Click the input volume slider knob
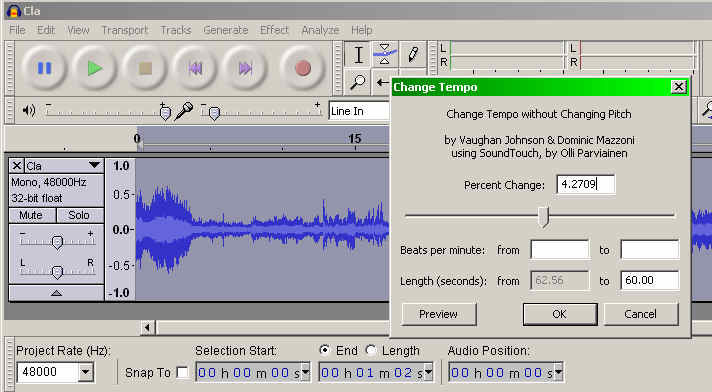Image resolution: width=712 pixels, height=392 pixels. tap(214, 113)
